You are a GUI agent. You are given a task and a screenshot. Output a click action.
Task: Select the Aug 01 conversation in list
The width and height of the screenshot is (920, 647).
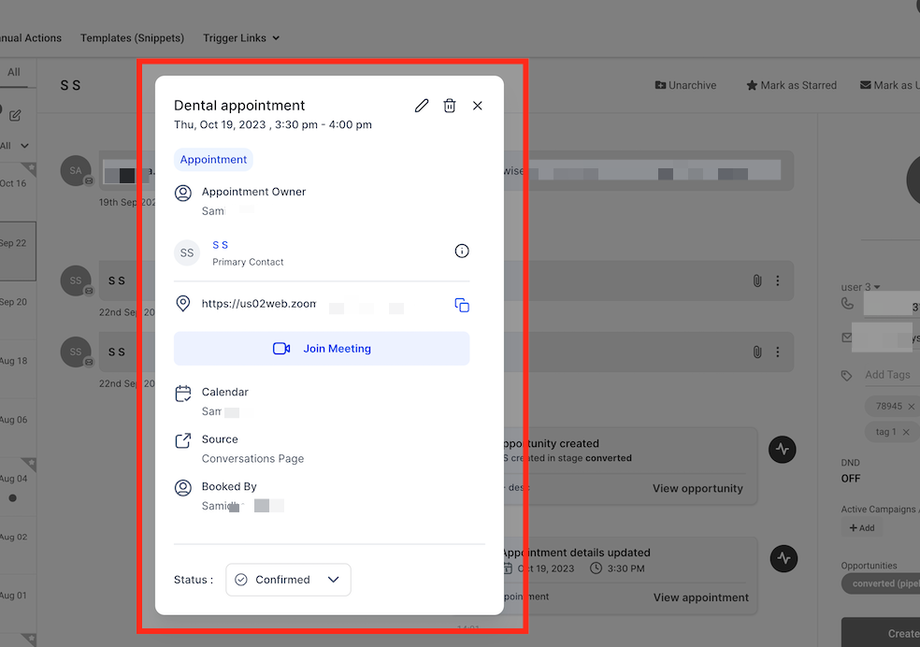point(18,604)
